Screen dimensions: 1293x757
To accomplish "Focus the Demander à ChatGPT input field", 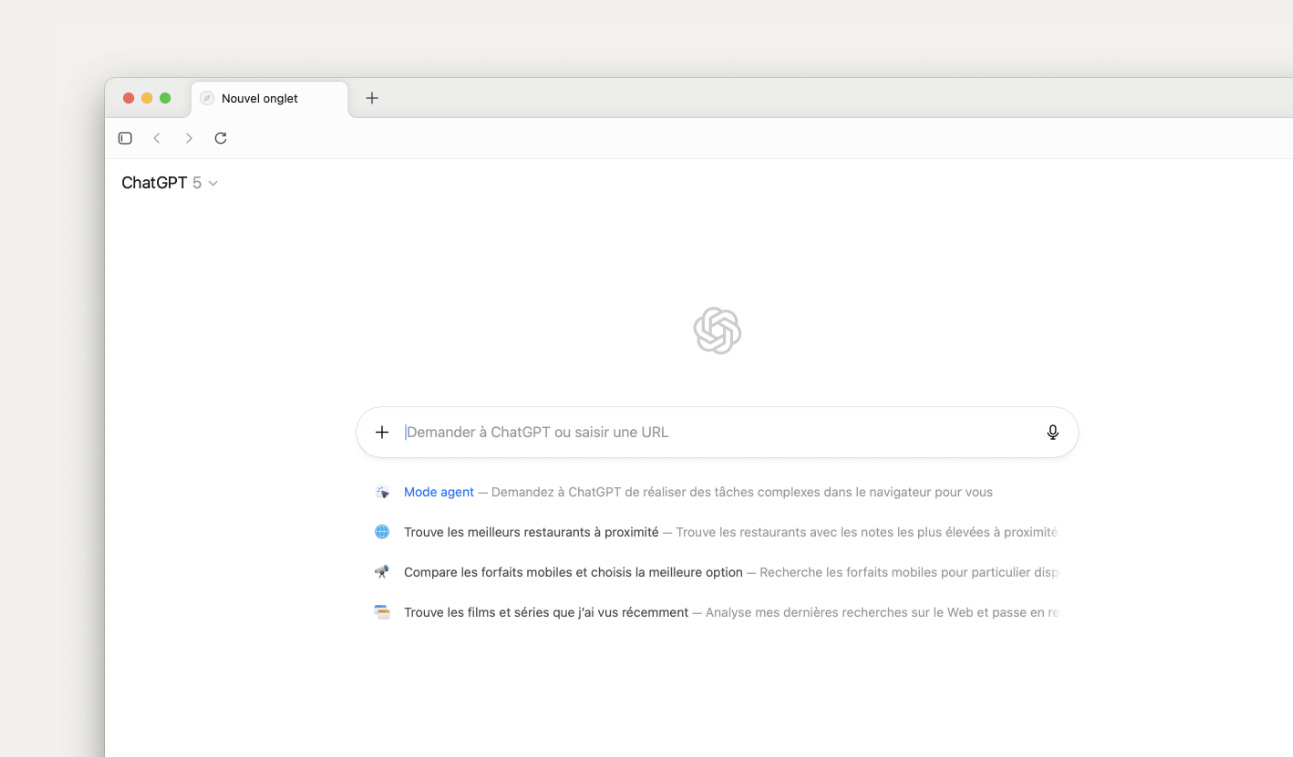I will point(717,432).
